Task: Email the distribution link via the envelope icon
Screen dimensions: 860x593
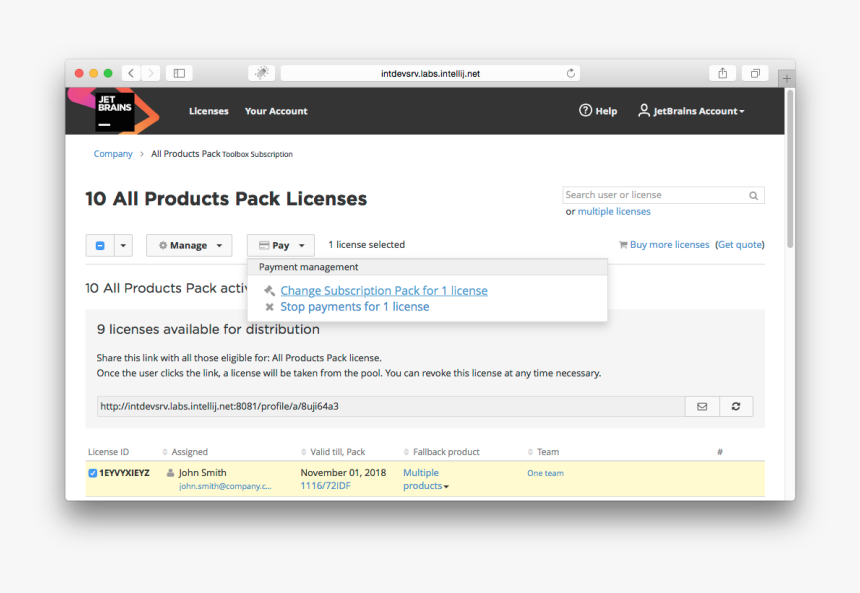Action: point(701,406)
